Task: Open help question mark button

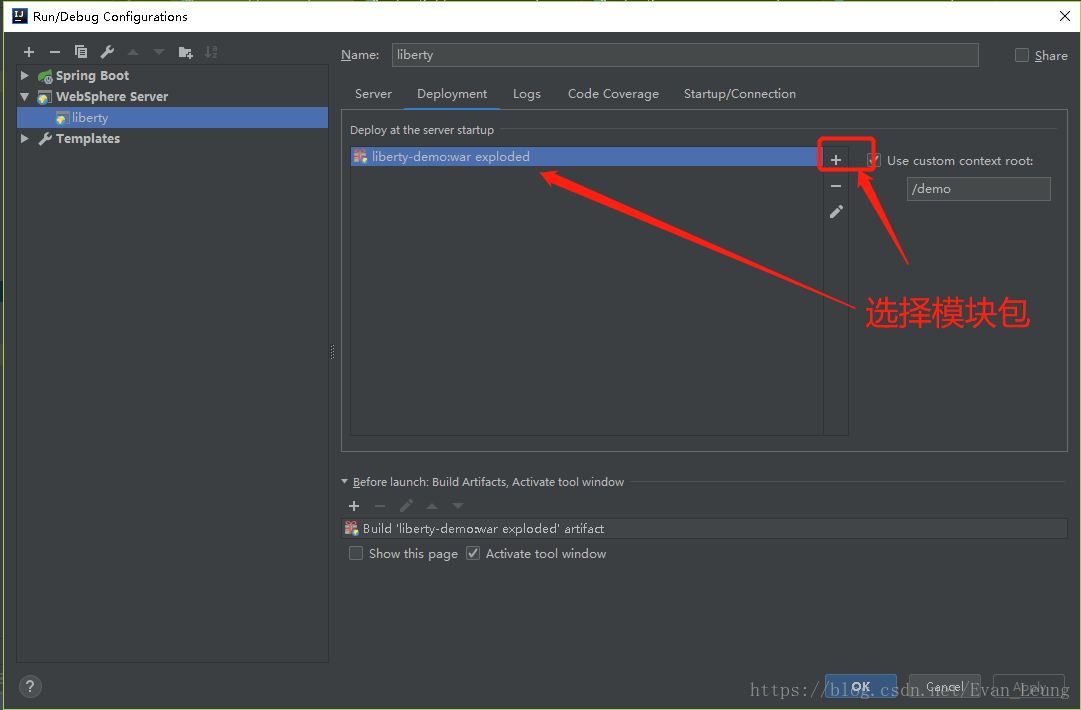Action: (x=30, y=687)
